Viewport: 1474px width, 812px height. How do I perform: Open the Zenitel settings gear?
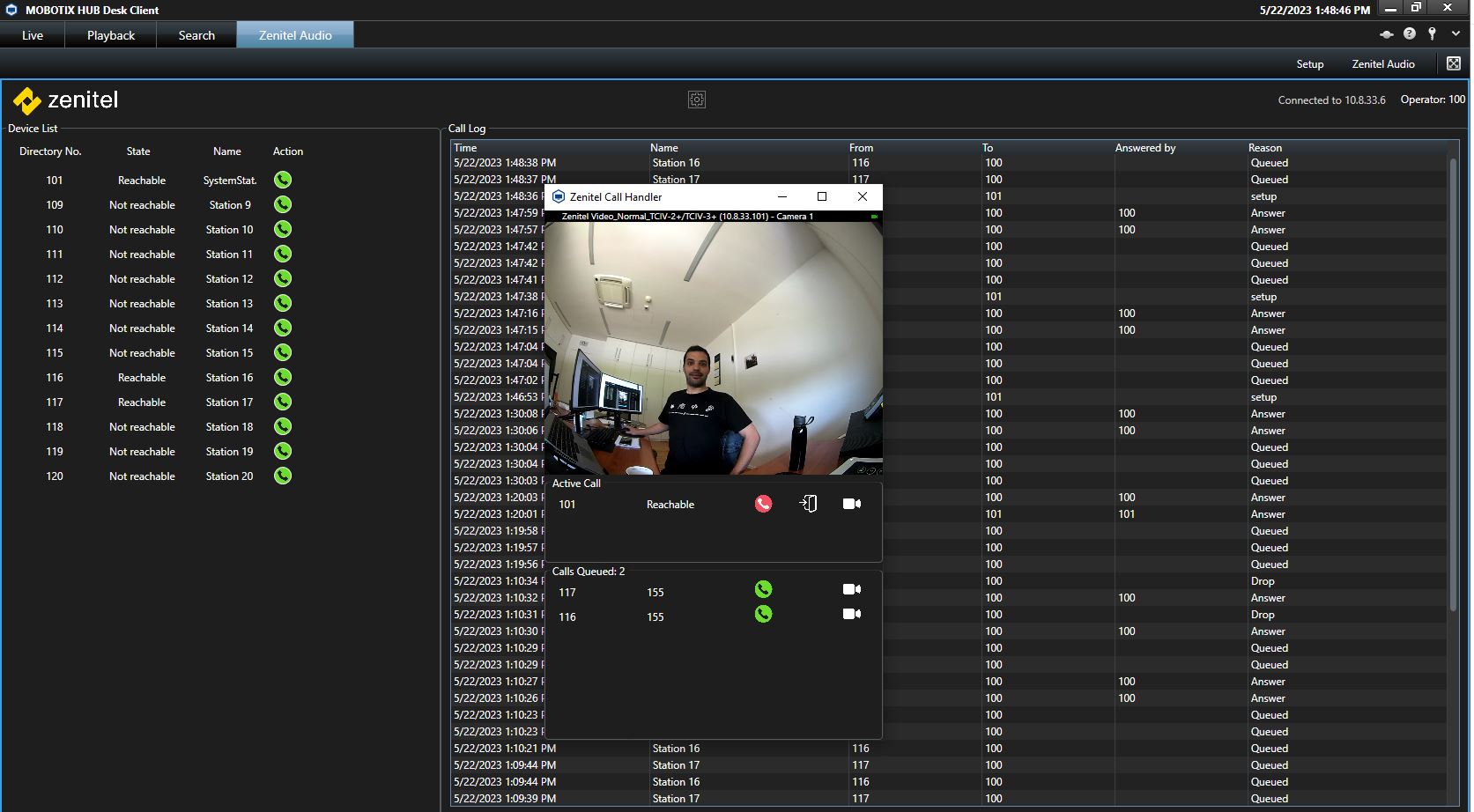(x=696, y=100)
